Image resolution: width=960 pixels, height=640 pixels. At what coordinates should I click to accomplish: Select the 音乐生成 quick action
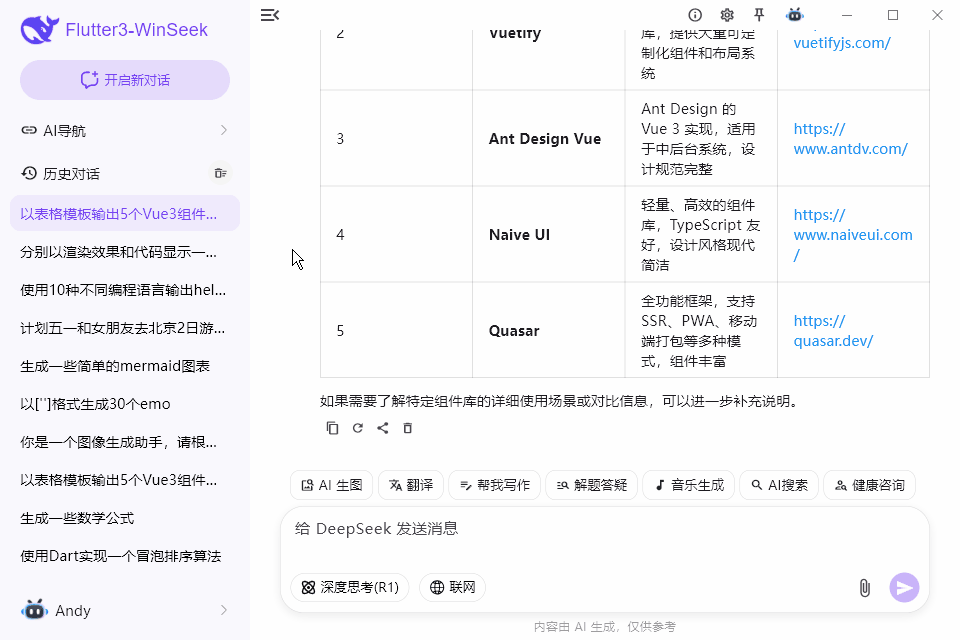[689, 484]
